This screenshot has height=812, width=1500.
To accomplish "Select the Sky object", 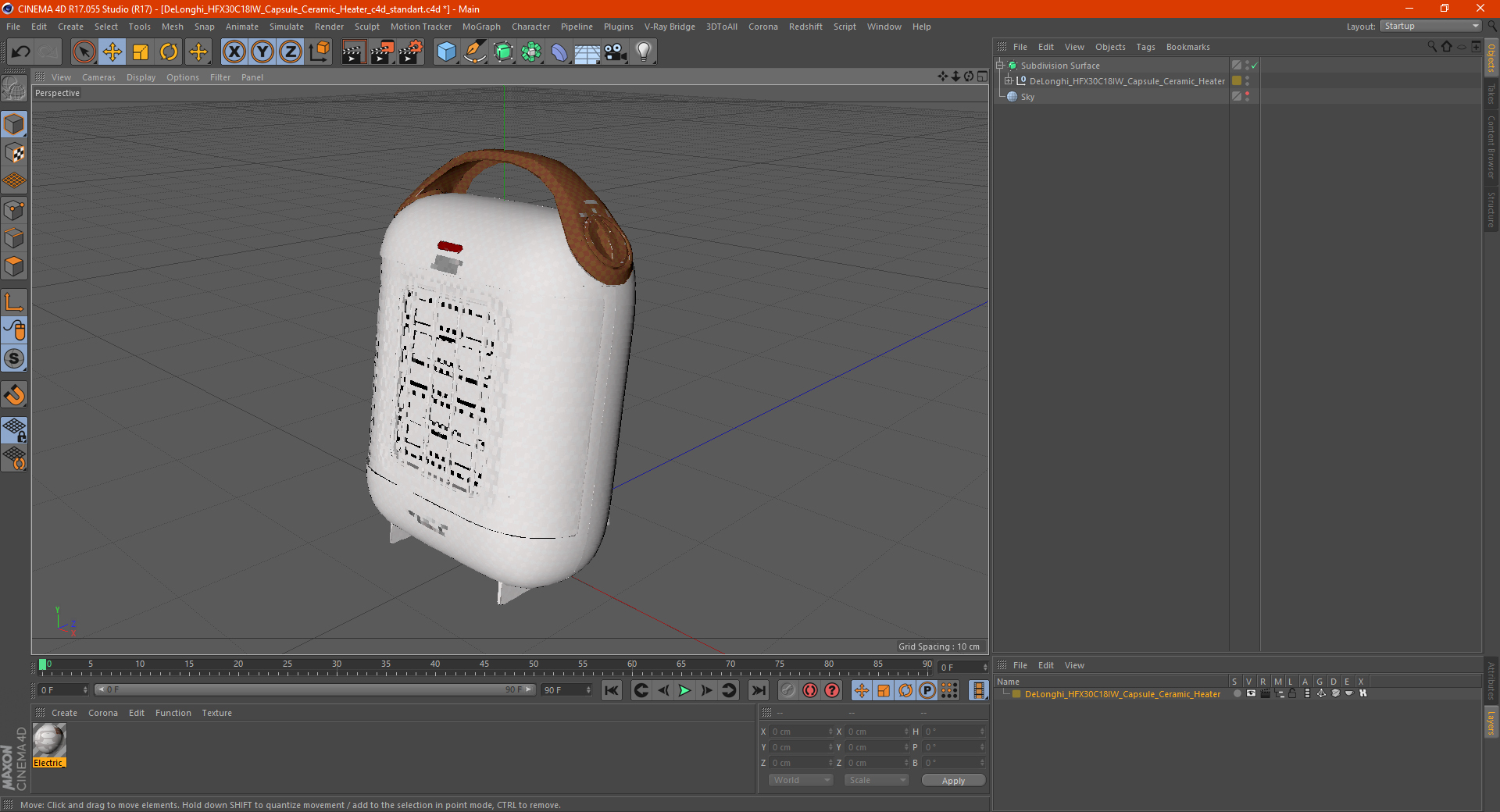I will point(1027,97).
